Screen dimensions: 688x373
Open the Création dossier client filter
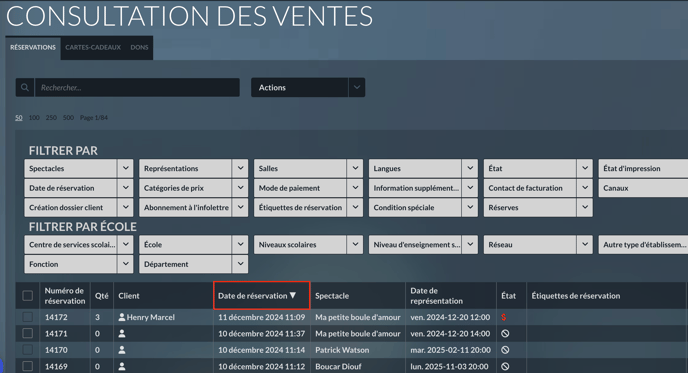coord(79,208)
